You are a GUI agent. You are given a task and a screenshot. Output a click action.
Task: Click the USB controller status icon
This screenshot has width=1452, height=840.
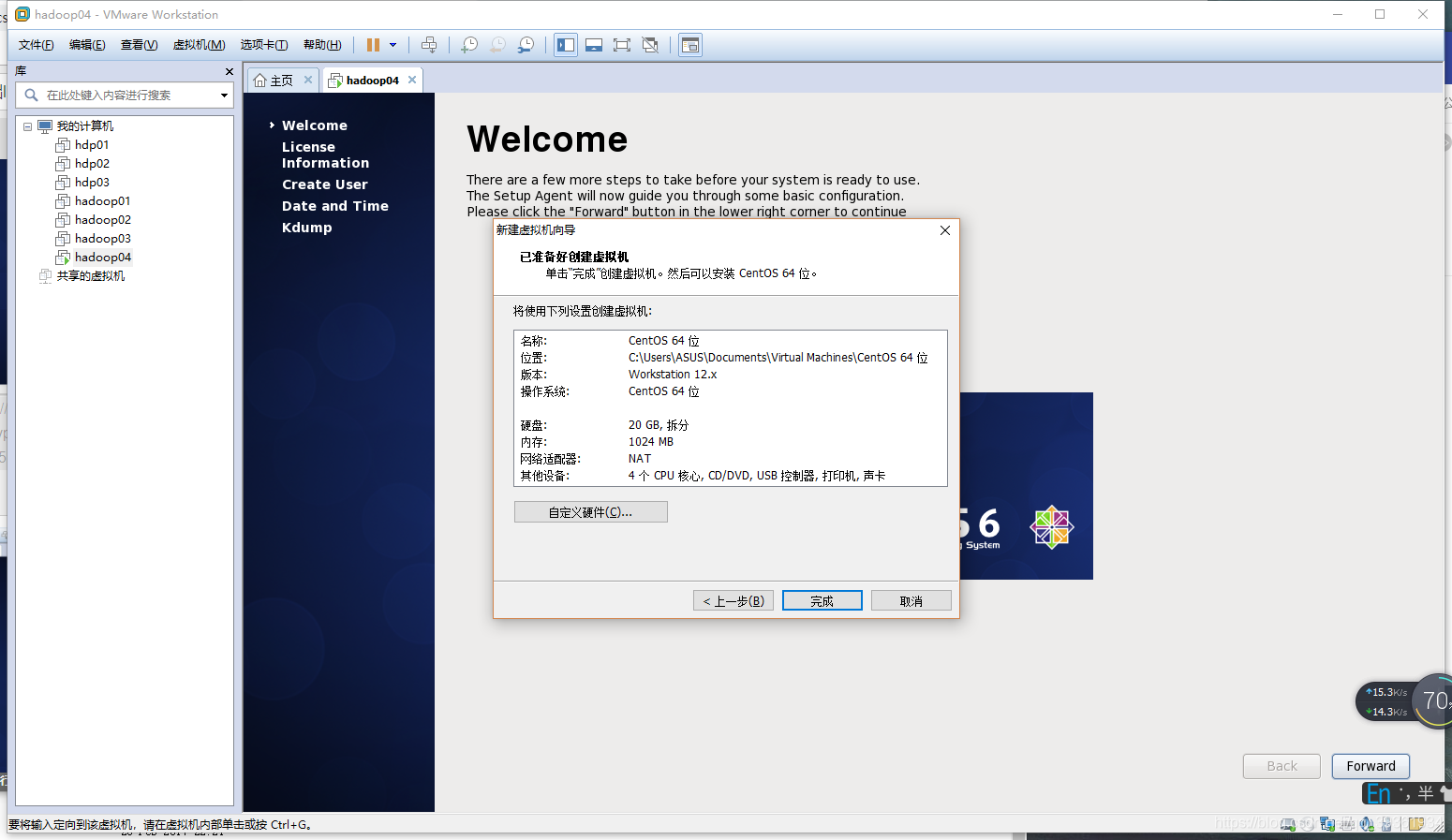[x=1386, y=824]
